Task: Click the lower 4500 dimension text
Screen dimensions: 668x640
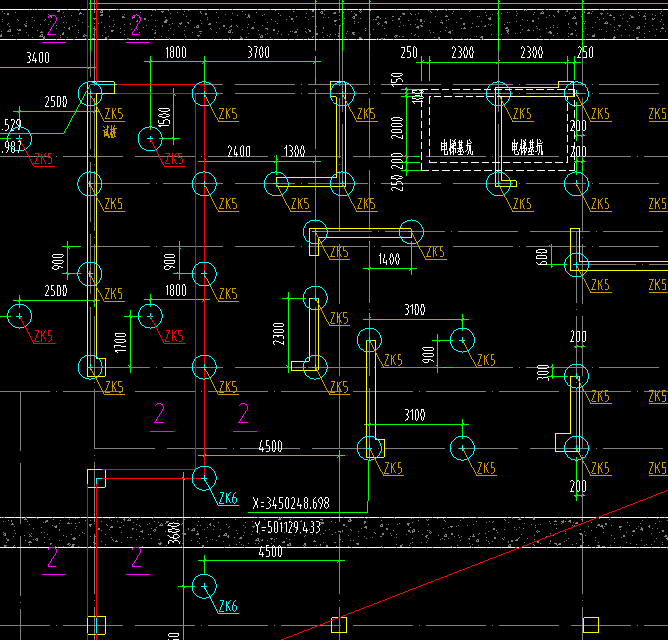Action: (x=271, y=552)
